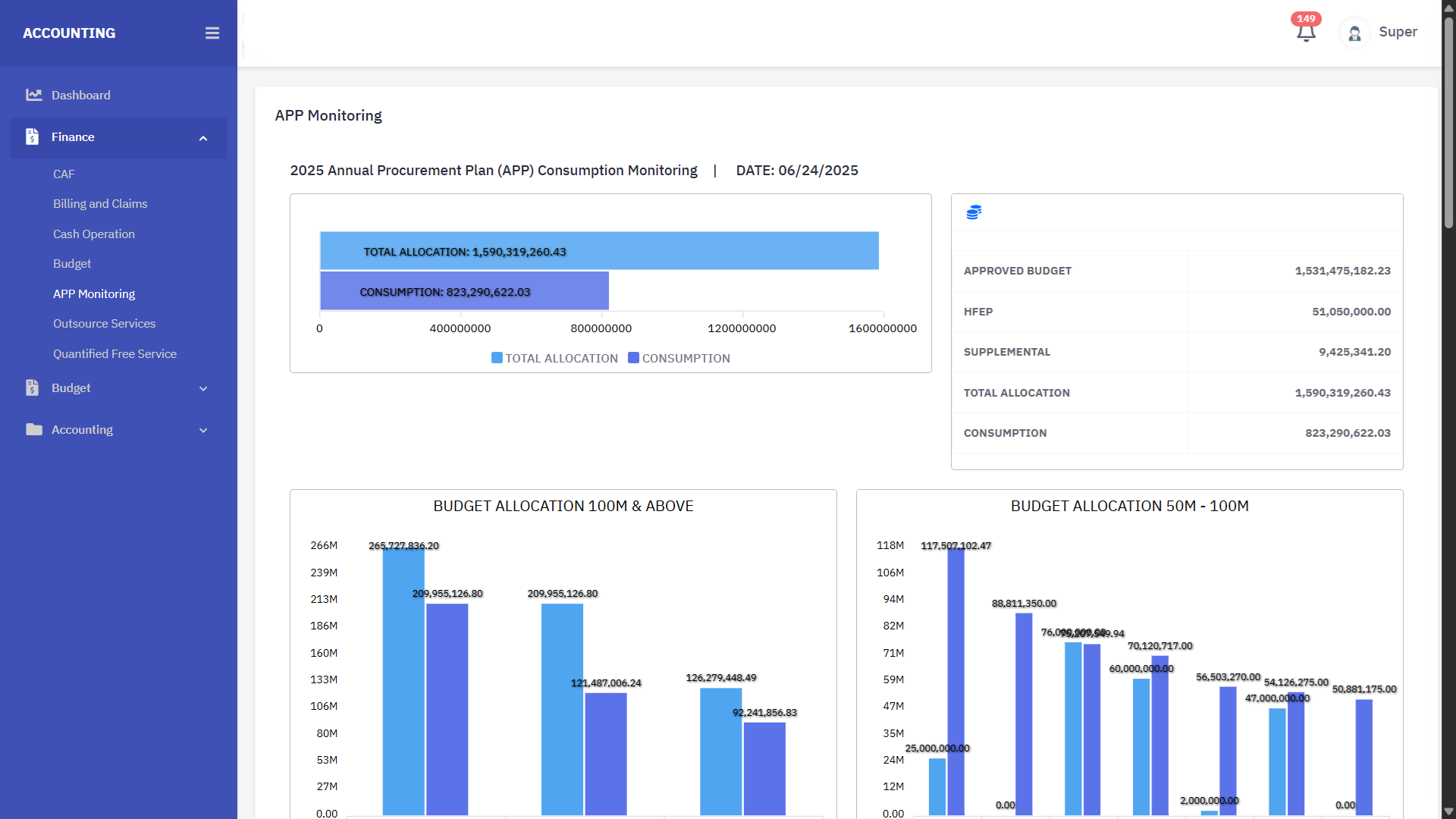Click the Consumption 823,290,622.03 bar
The height and width of the screenshot is (819, 1456).
pyautogui.click(x=464, y=291)
